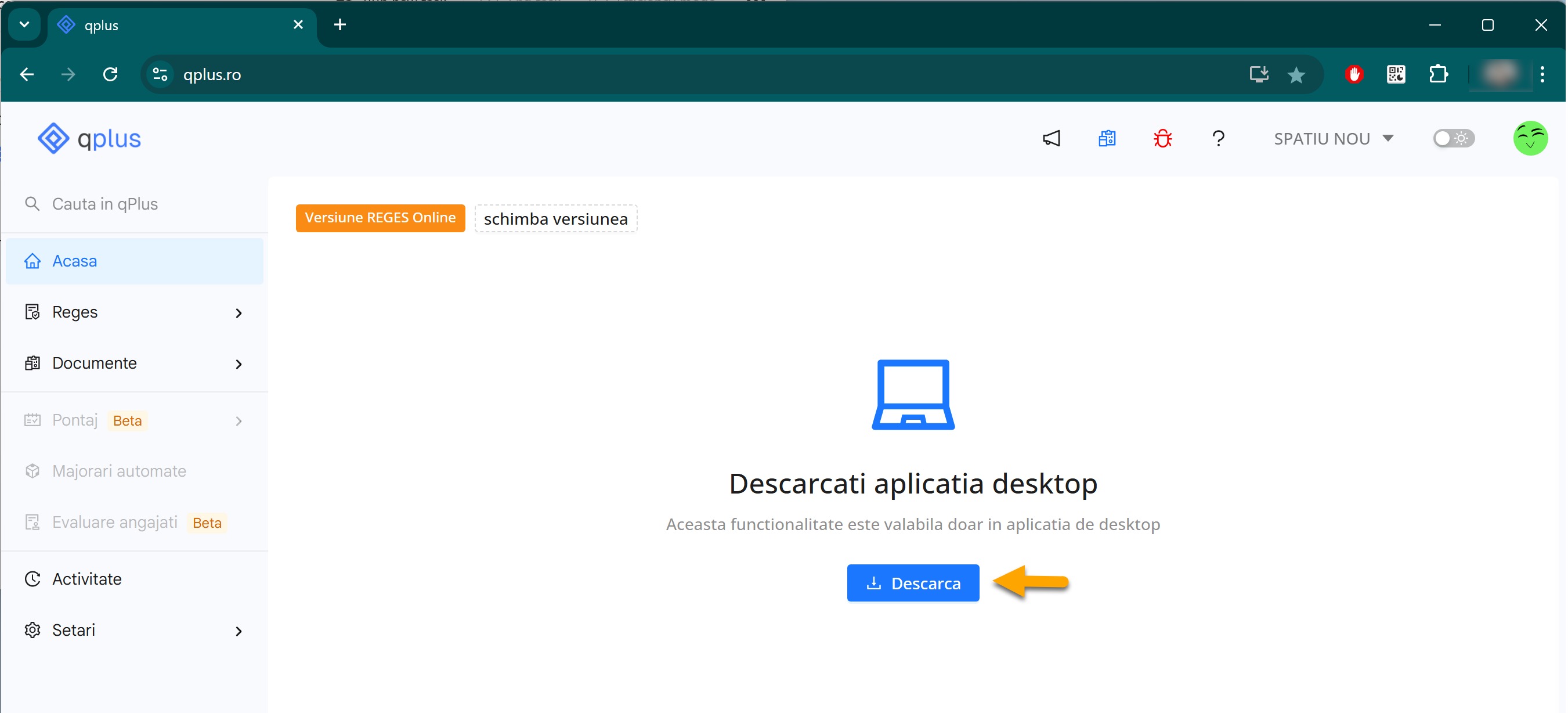Open the green user avatar menu

pyautogui.click(x=1530, y=139)
